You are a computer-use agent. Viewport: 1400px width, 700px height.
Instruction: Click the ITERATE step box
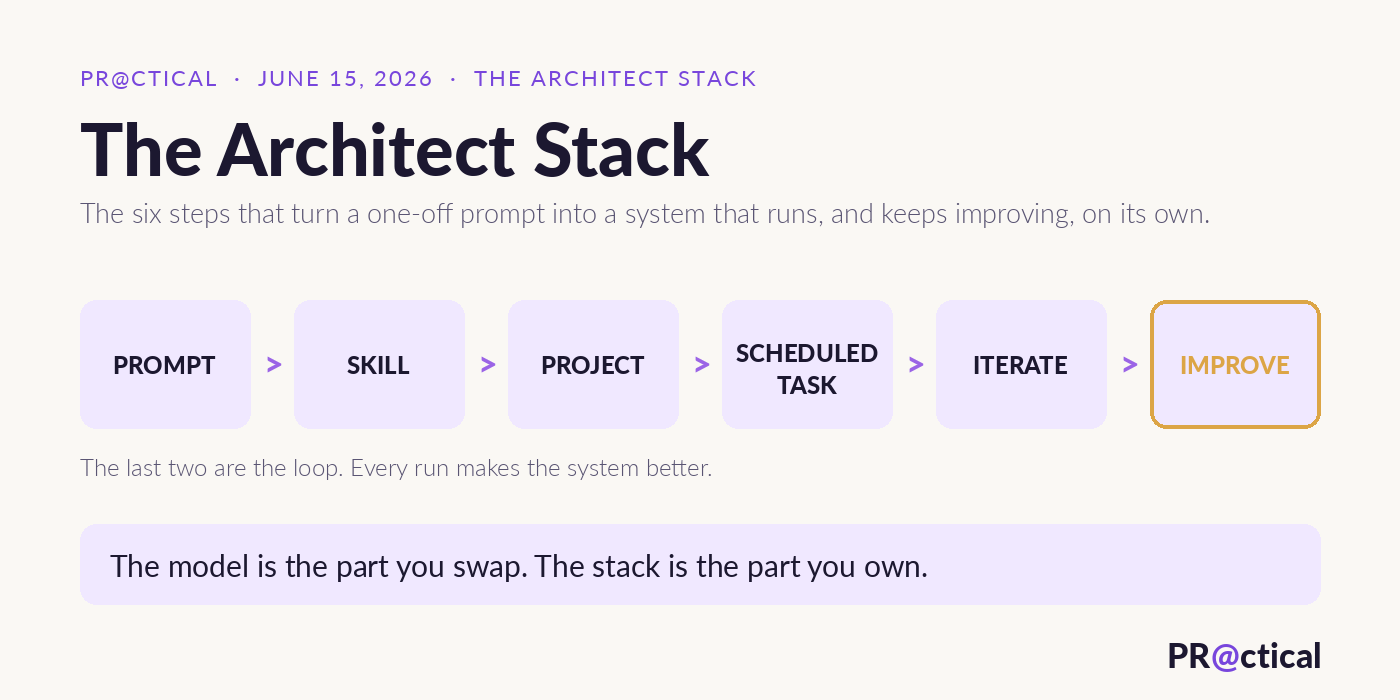pyautogui.click(x=1021, y=365)
